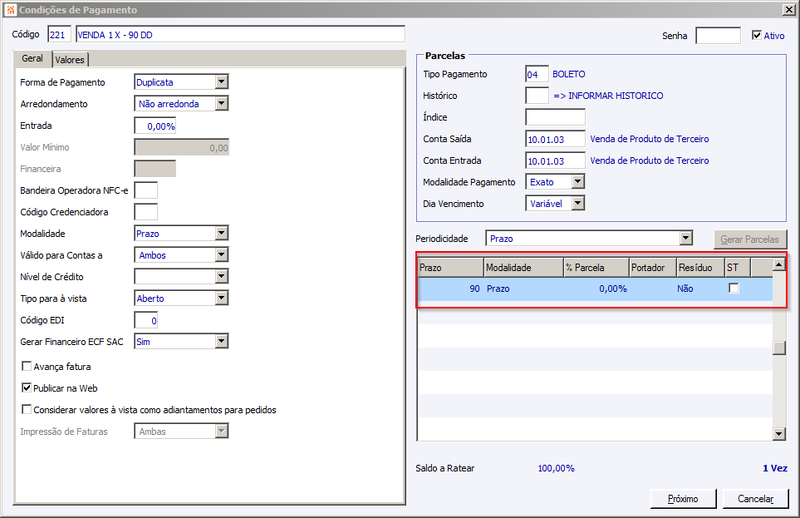
Task: Expand the Arredondamento dropdown
Action: click(221, 103)
